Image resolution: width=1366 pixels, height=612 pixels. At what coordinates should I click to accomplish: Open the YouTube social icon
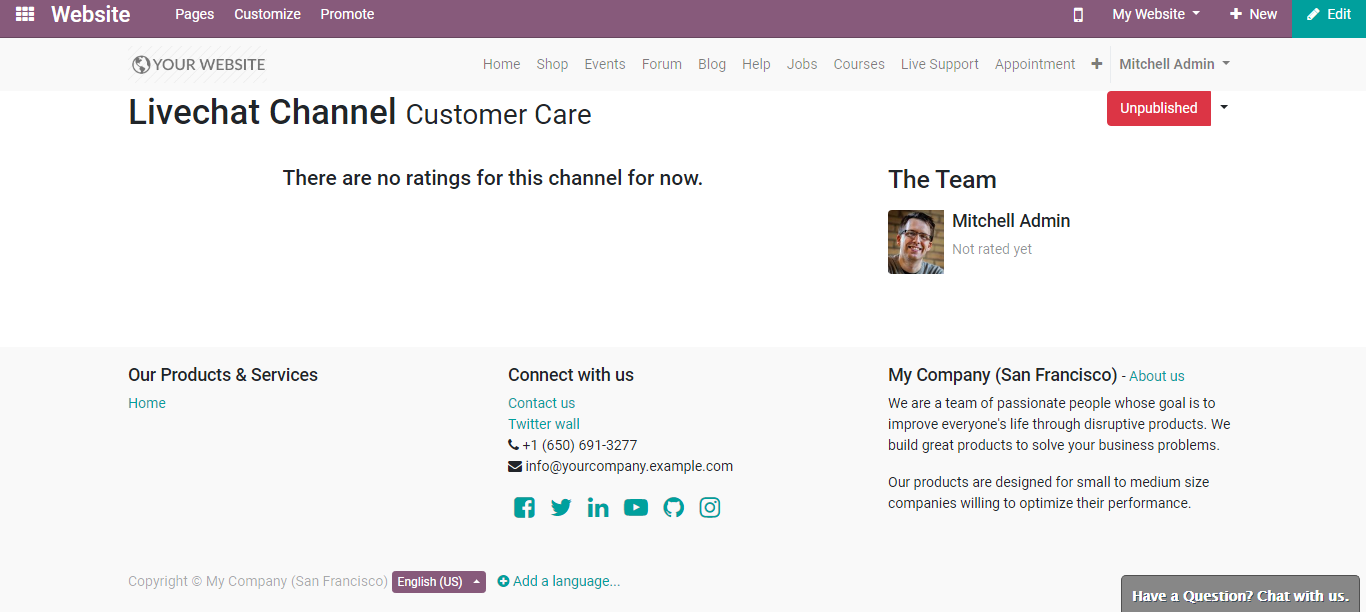click(636, 508)
